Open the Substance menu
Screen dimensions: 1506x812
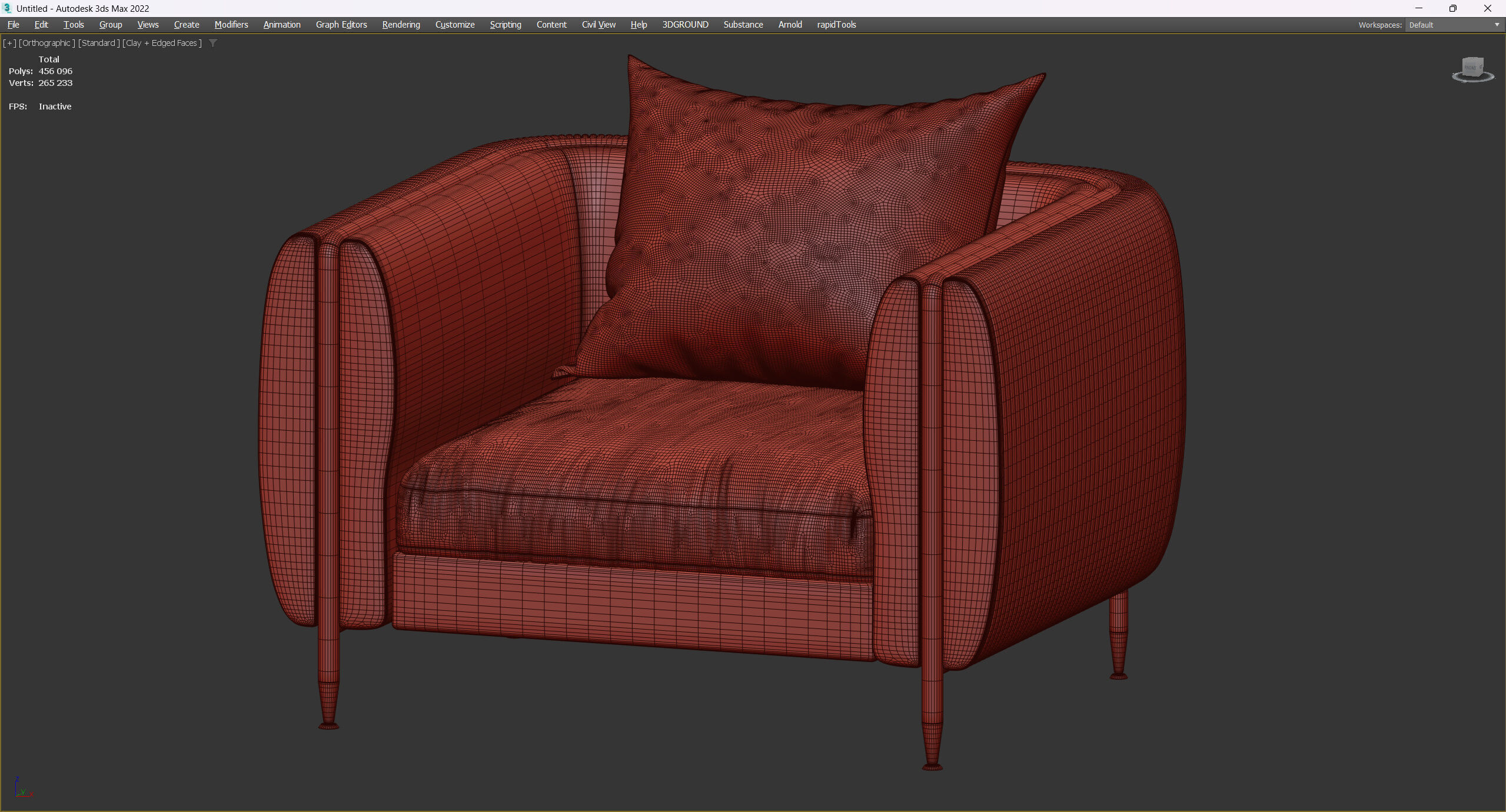tap(743, 25)
